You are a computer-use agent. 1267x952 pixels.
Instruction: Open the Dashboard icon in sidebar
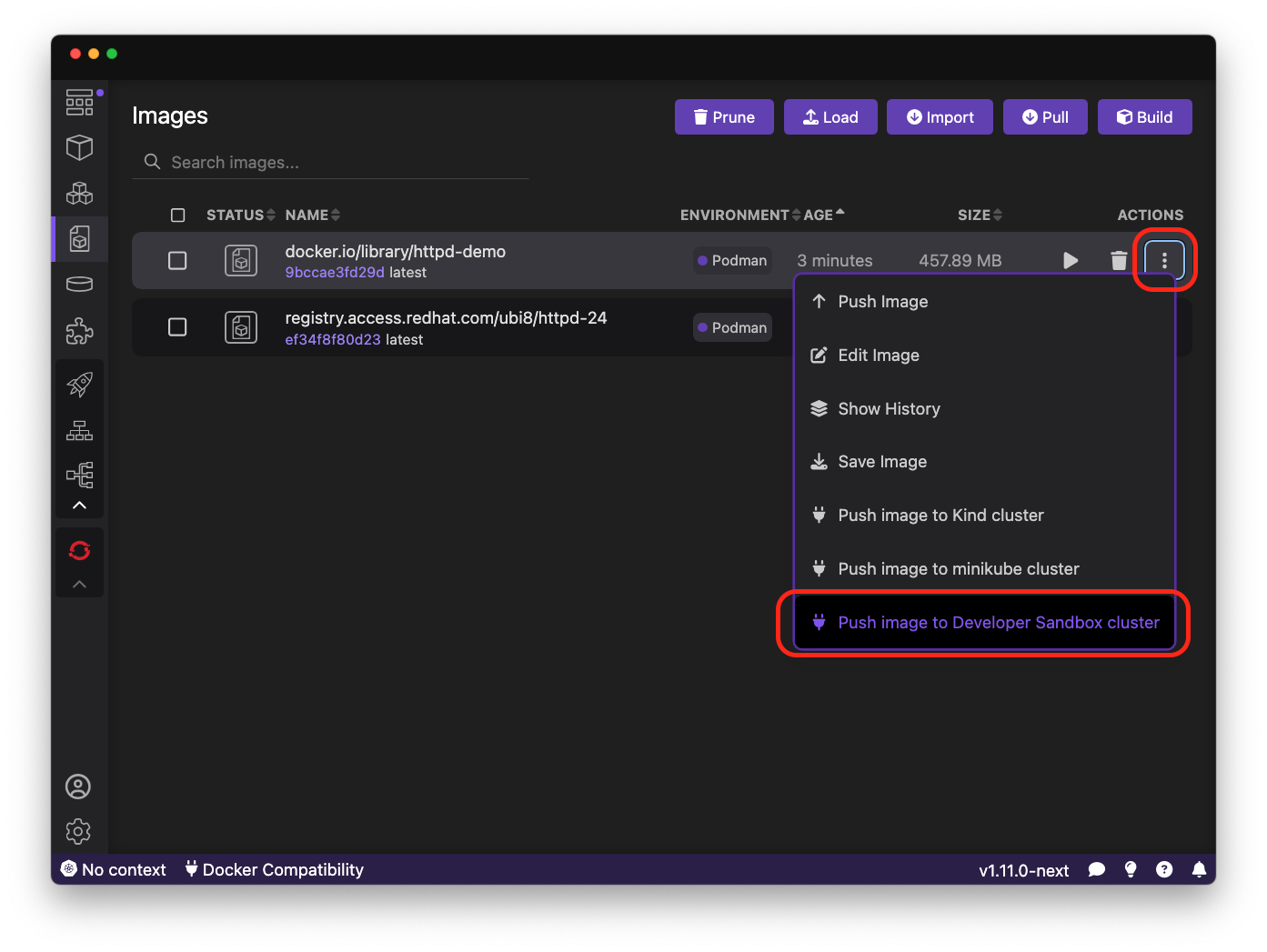(x=80, y=102)
